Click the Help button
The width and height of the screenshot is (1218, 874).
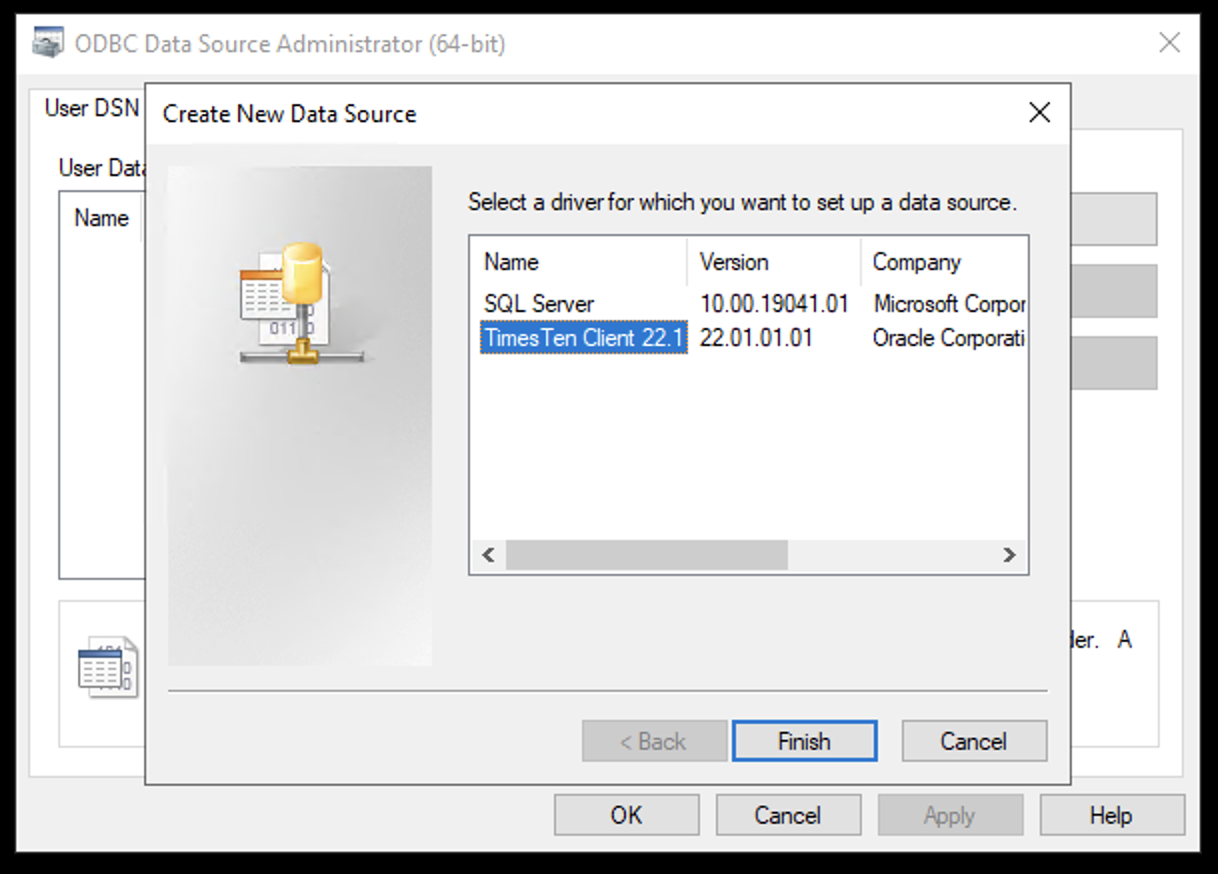1112,814
